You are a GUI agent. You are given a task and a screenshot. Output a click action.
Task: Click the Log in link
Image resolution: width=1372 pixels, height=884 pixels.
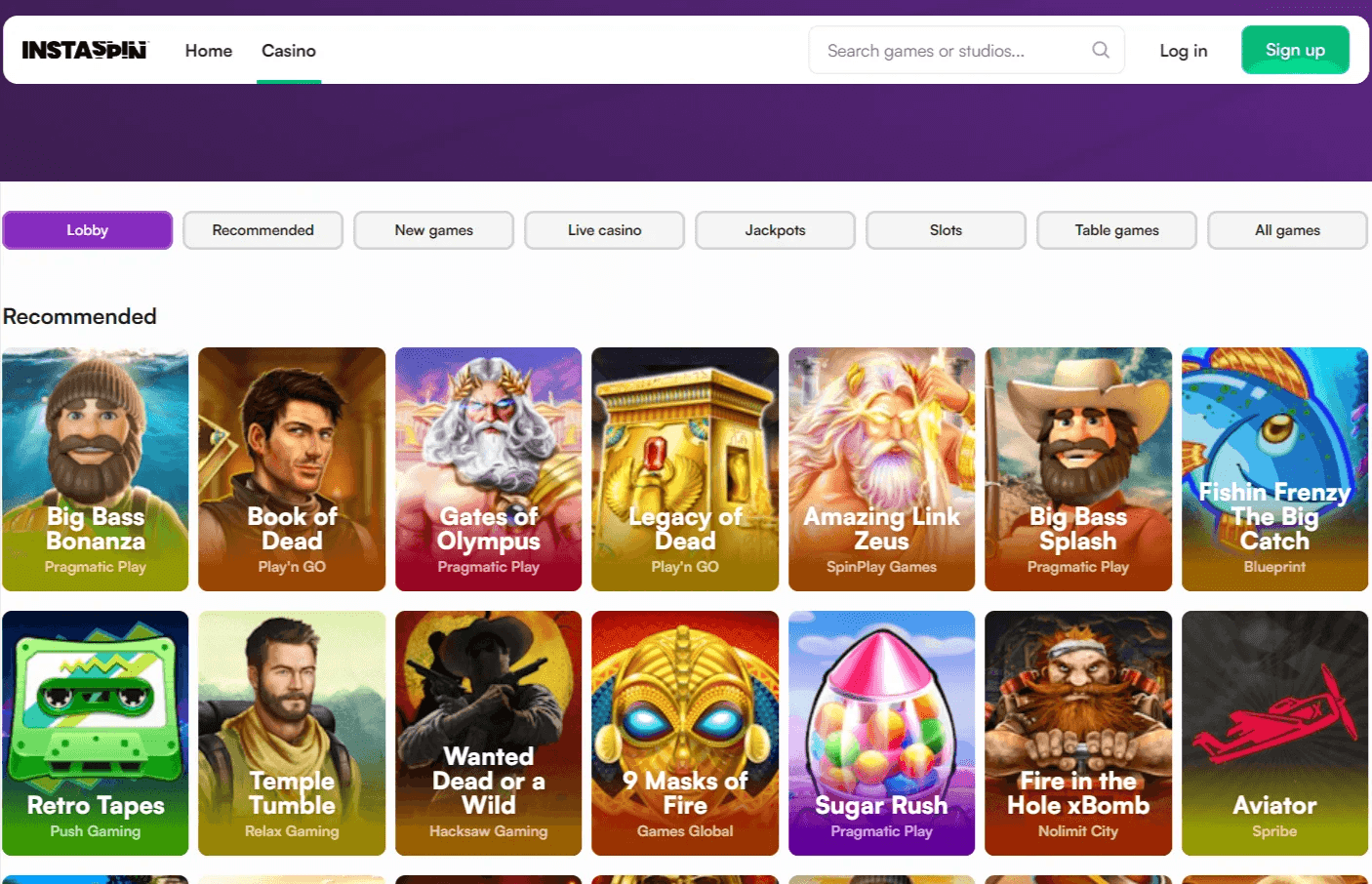pos(1183,50)
